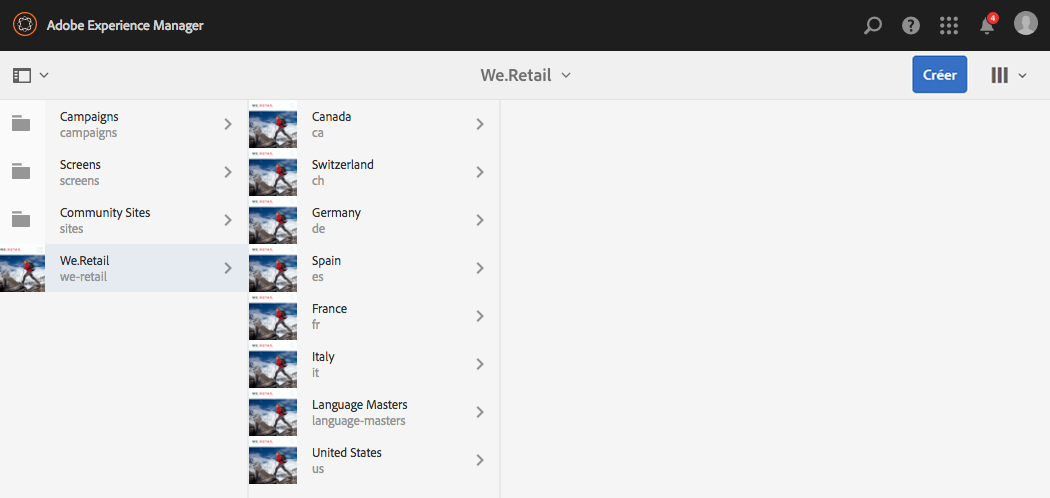Click the Switzerland page thumbnail
Screen dimensions: 1050x498
[x=273, y=172]
